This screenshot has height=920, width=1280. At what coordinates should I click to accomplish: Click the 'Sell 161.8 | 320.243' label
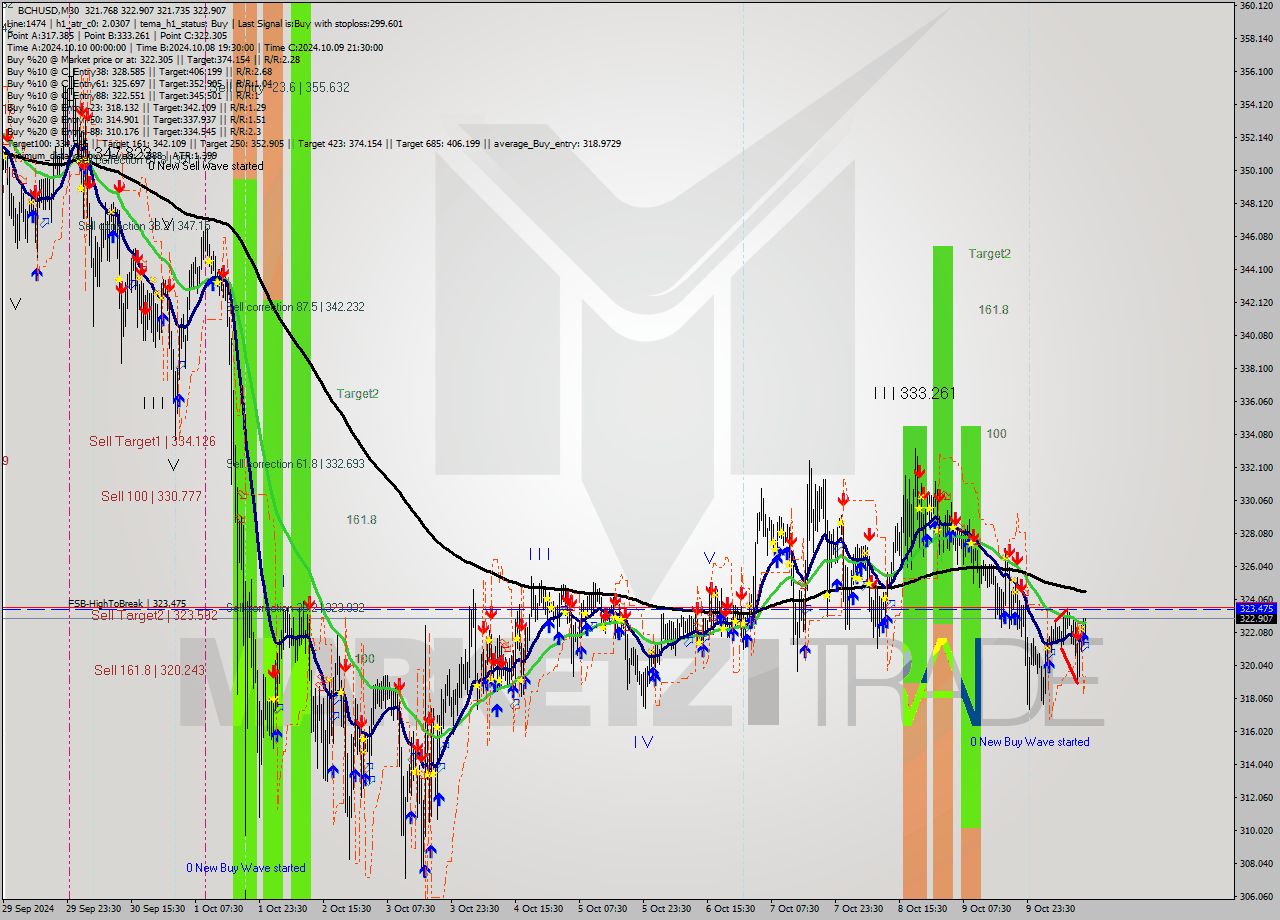(x=149, y=670)
